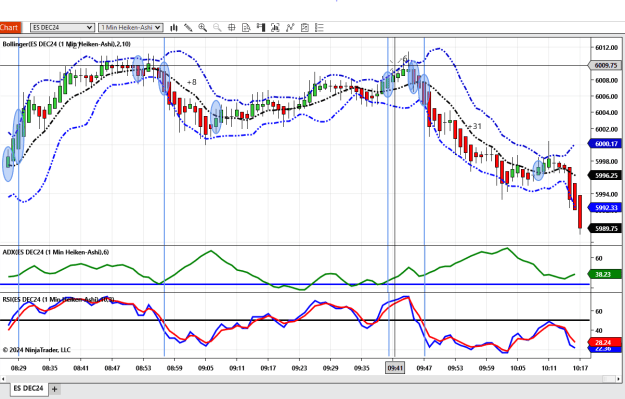The image size is (625, 399).
Task: Click the zoom in magnifier icon
Action: coord(202,28)
